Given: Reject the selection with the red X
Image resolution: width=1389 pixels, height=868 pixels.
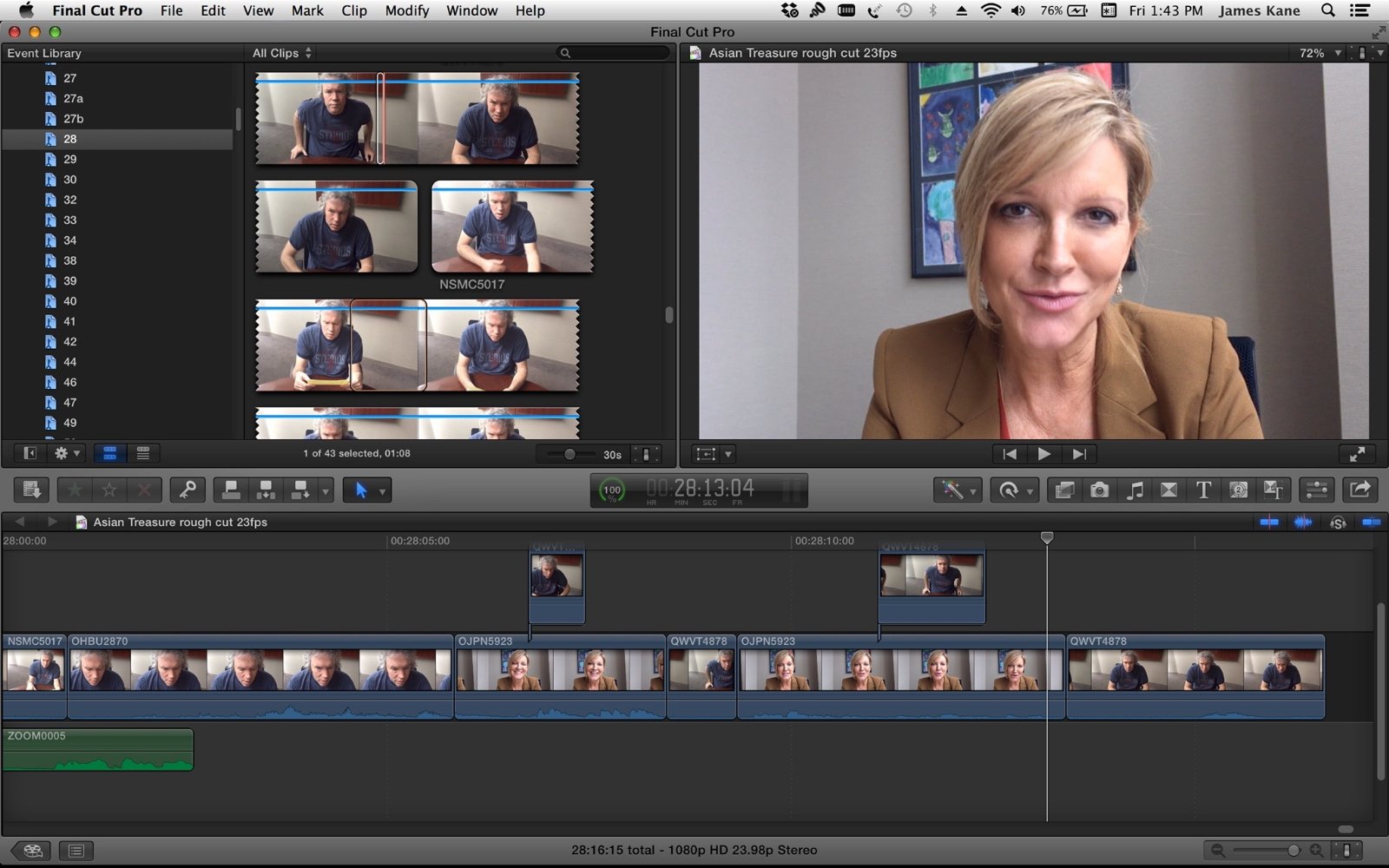Looking at the screenshot, I should click(144, 490).
